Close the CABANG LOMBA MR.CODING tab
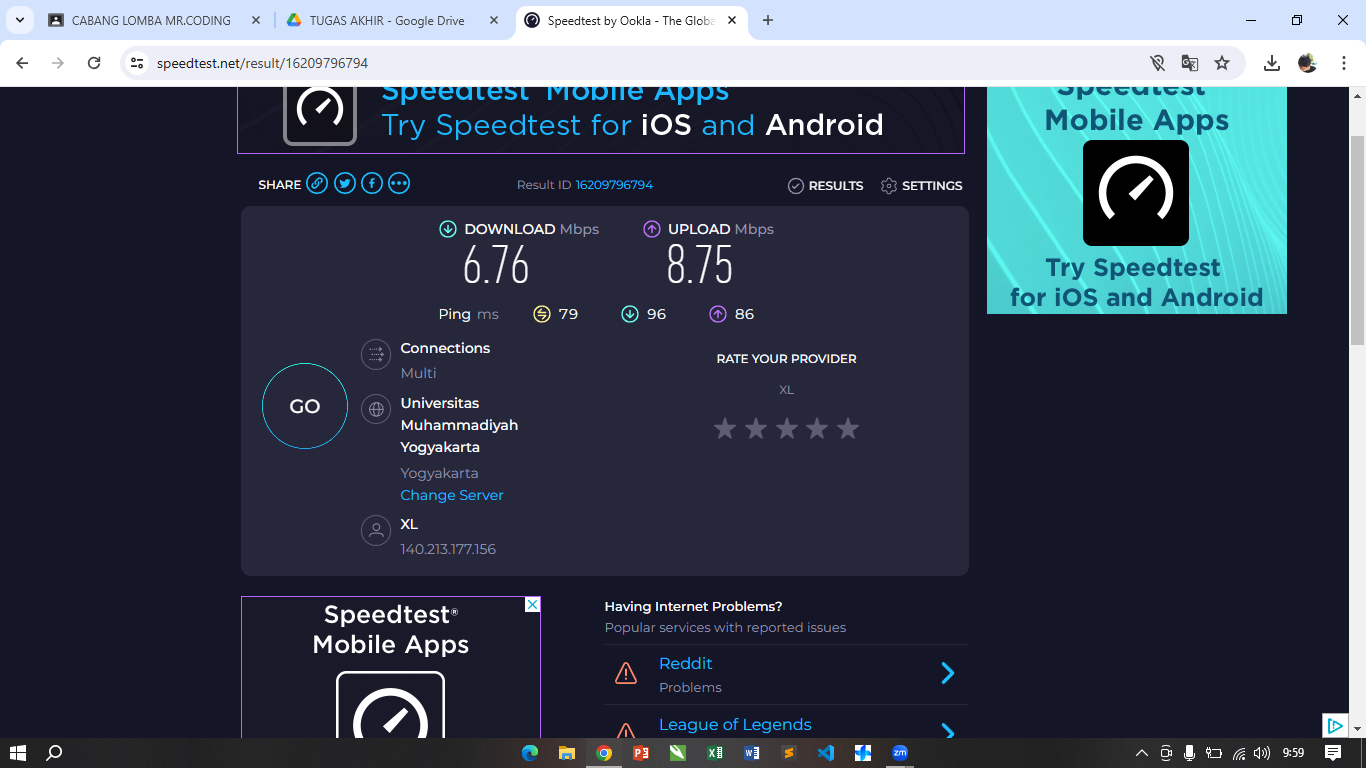 257,20
